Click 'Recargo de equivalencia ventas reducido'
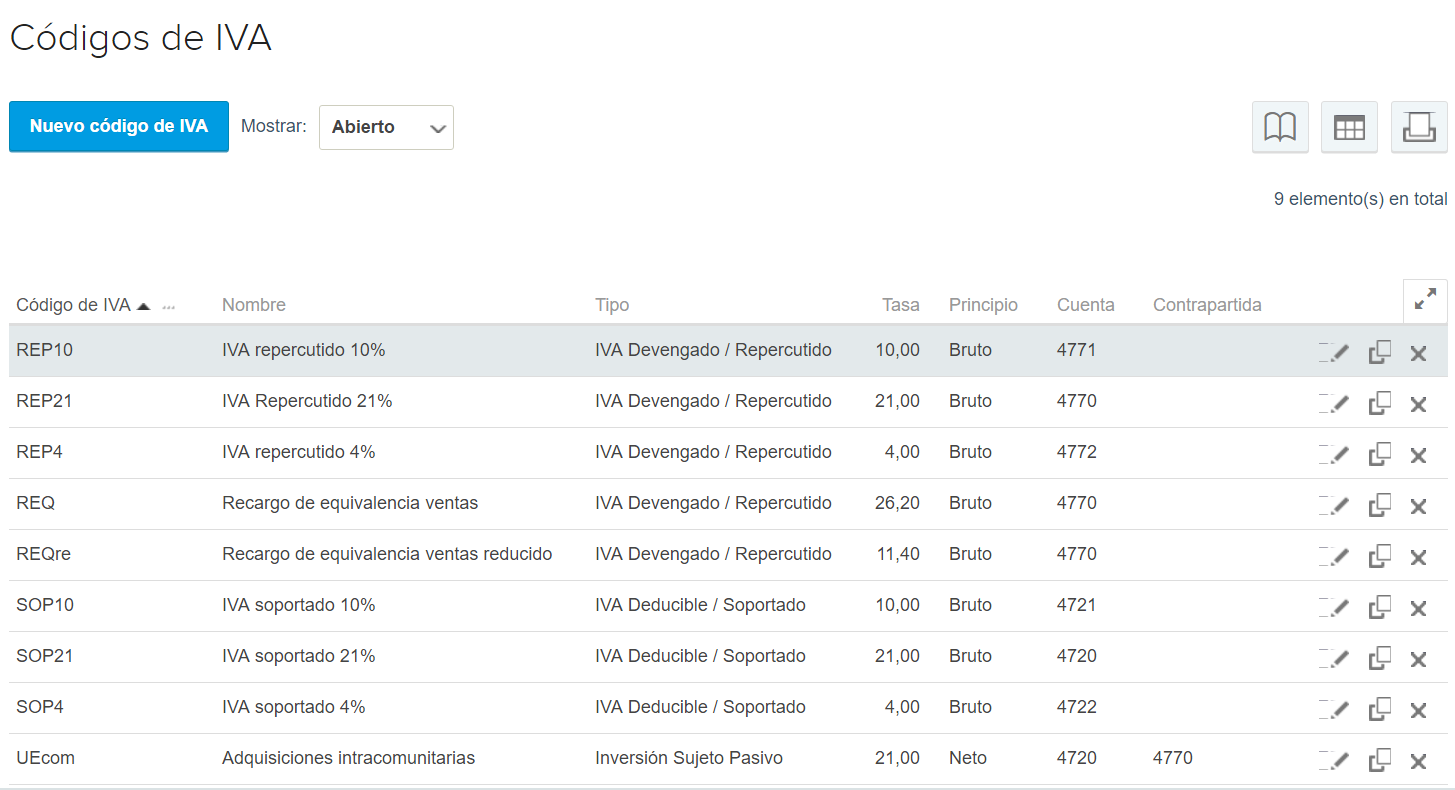 (387, 554)
